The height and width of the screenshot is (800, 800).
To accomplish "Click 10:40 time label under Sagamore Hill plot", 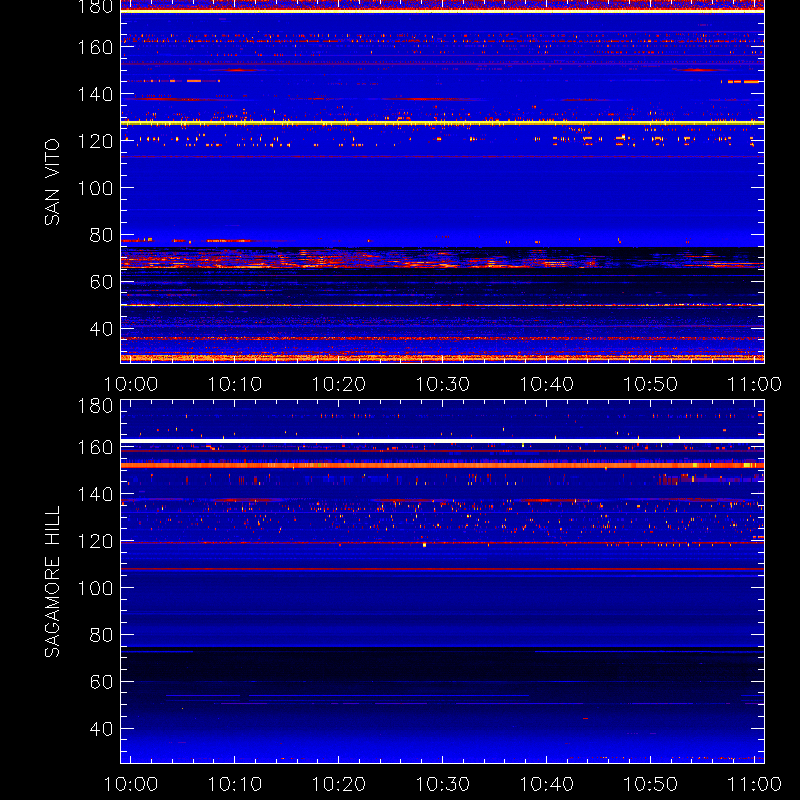I will pos(546,784).
